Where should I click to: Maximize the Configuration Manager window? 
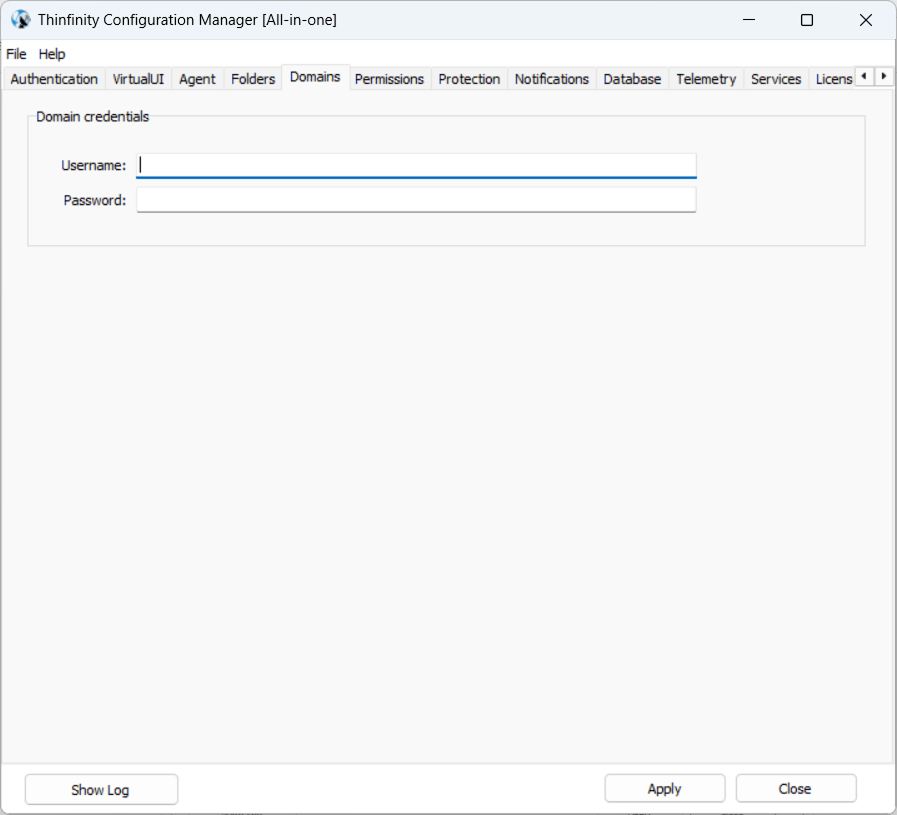pos(807,20)
